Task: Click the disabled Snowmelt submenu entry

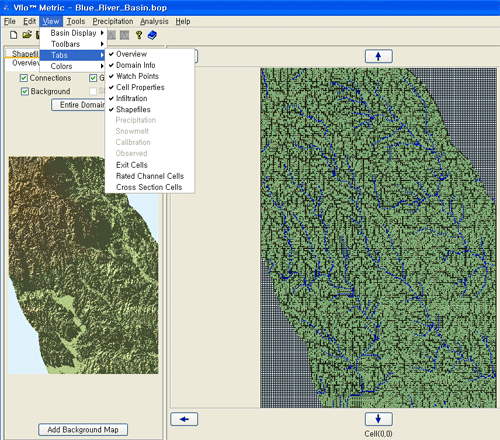Action: tap(150, 131)
